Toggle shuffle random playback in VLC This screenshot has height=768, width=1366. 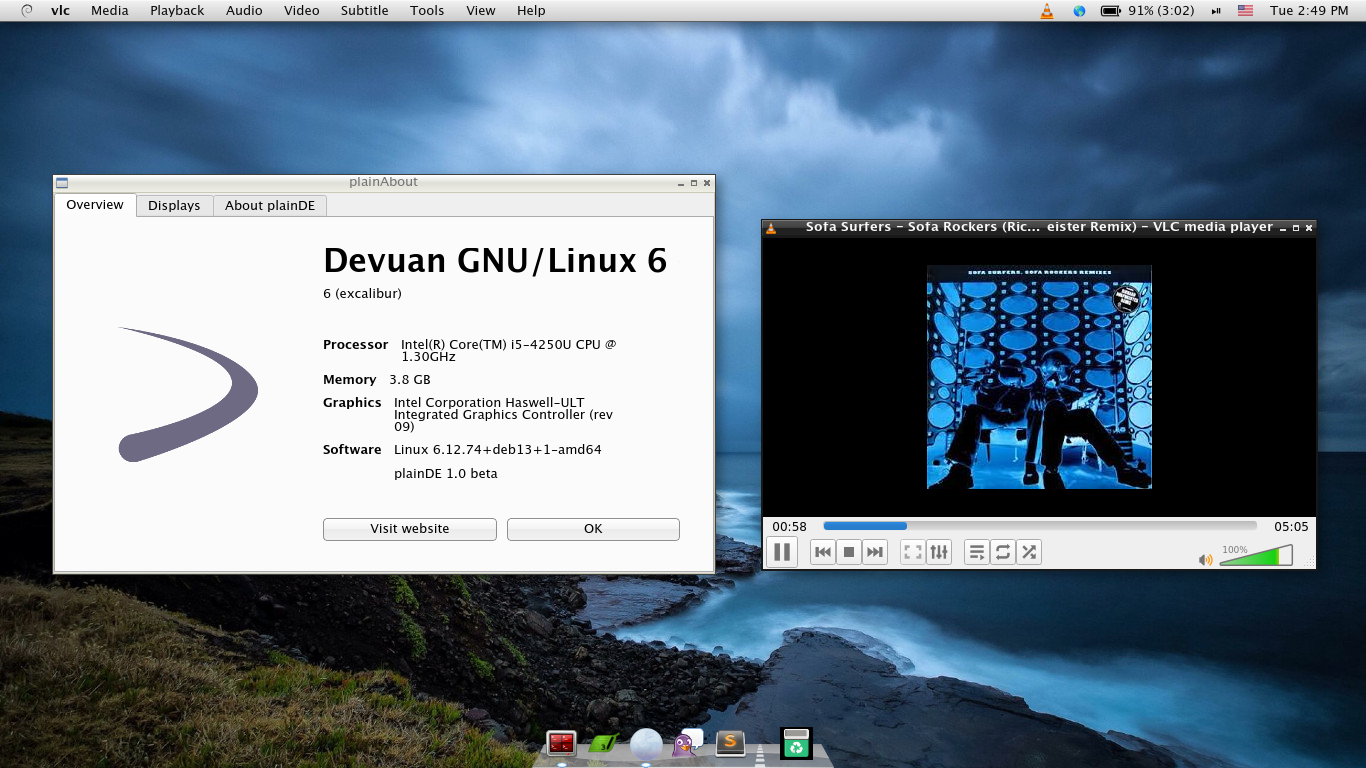(x=1029, y=552)
